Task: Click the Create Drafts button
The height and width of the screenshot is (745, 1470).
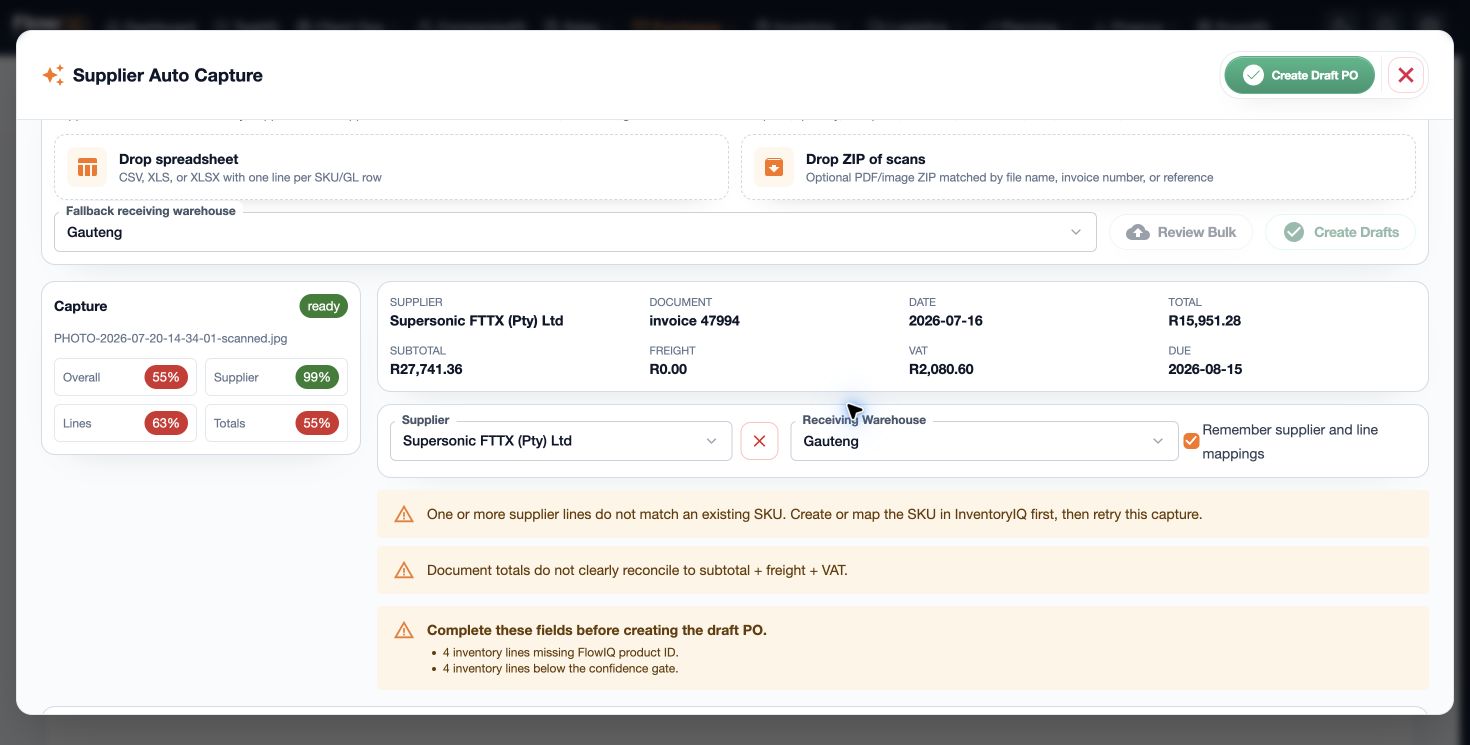Action: pos(1340,232)
